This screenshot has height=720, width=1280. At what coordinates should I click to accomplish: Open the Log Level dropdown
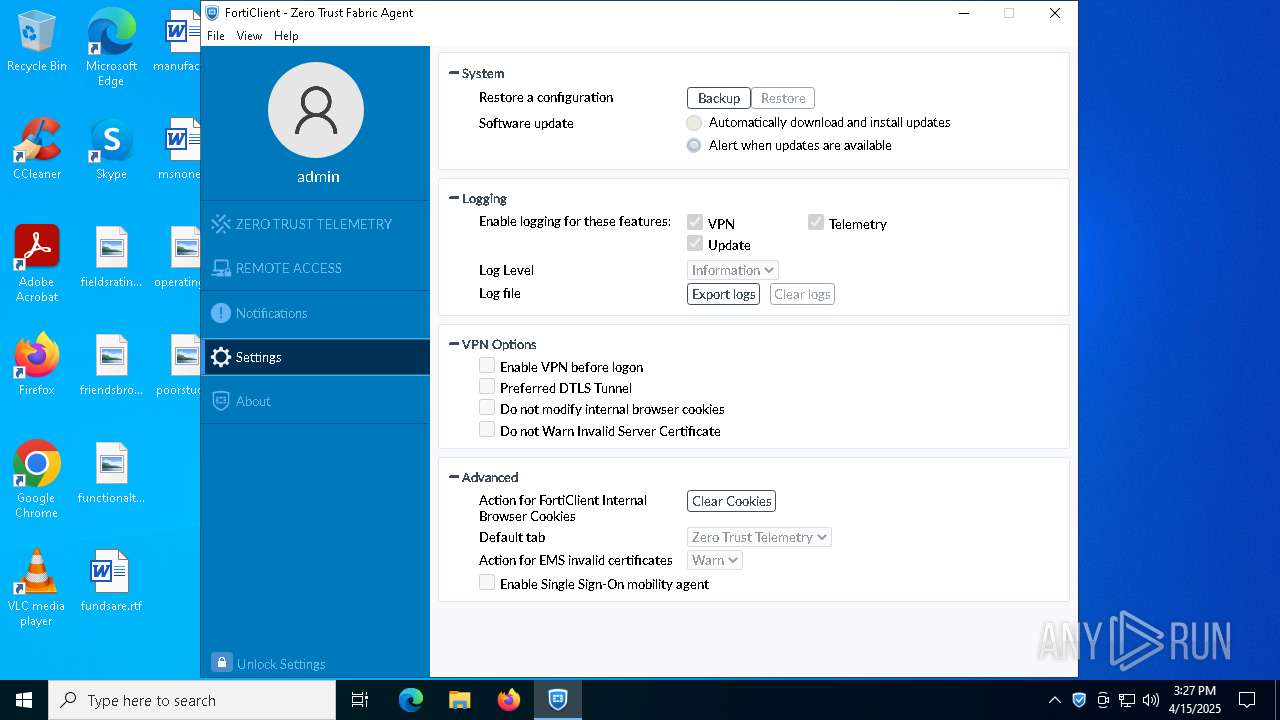point(733,270)
